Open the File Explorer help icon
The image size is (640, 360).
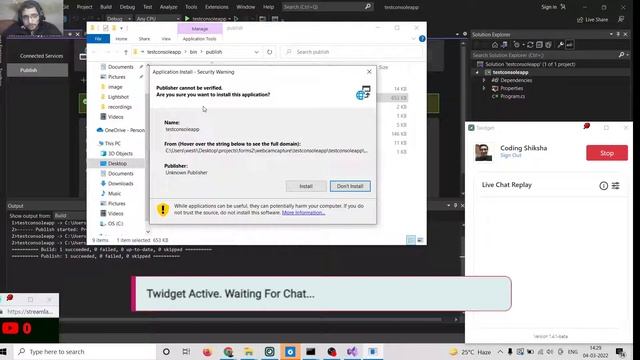coord(422,39)
